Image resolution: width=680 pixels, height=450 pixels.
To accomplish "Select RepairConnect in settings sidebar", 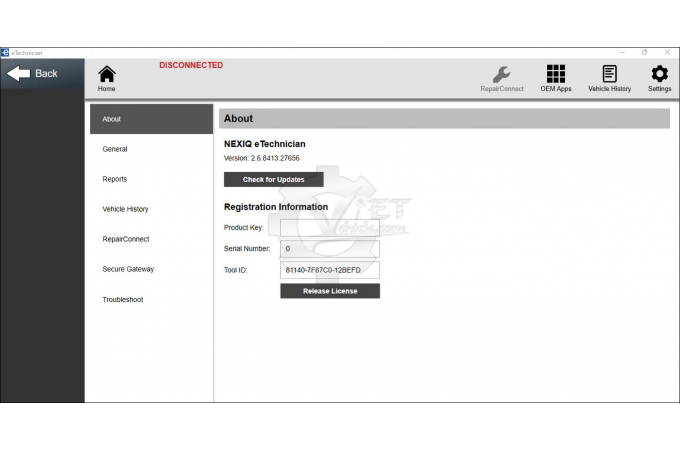I will (151, 239).
